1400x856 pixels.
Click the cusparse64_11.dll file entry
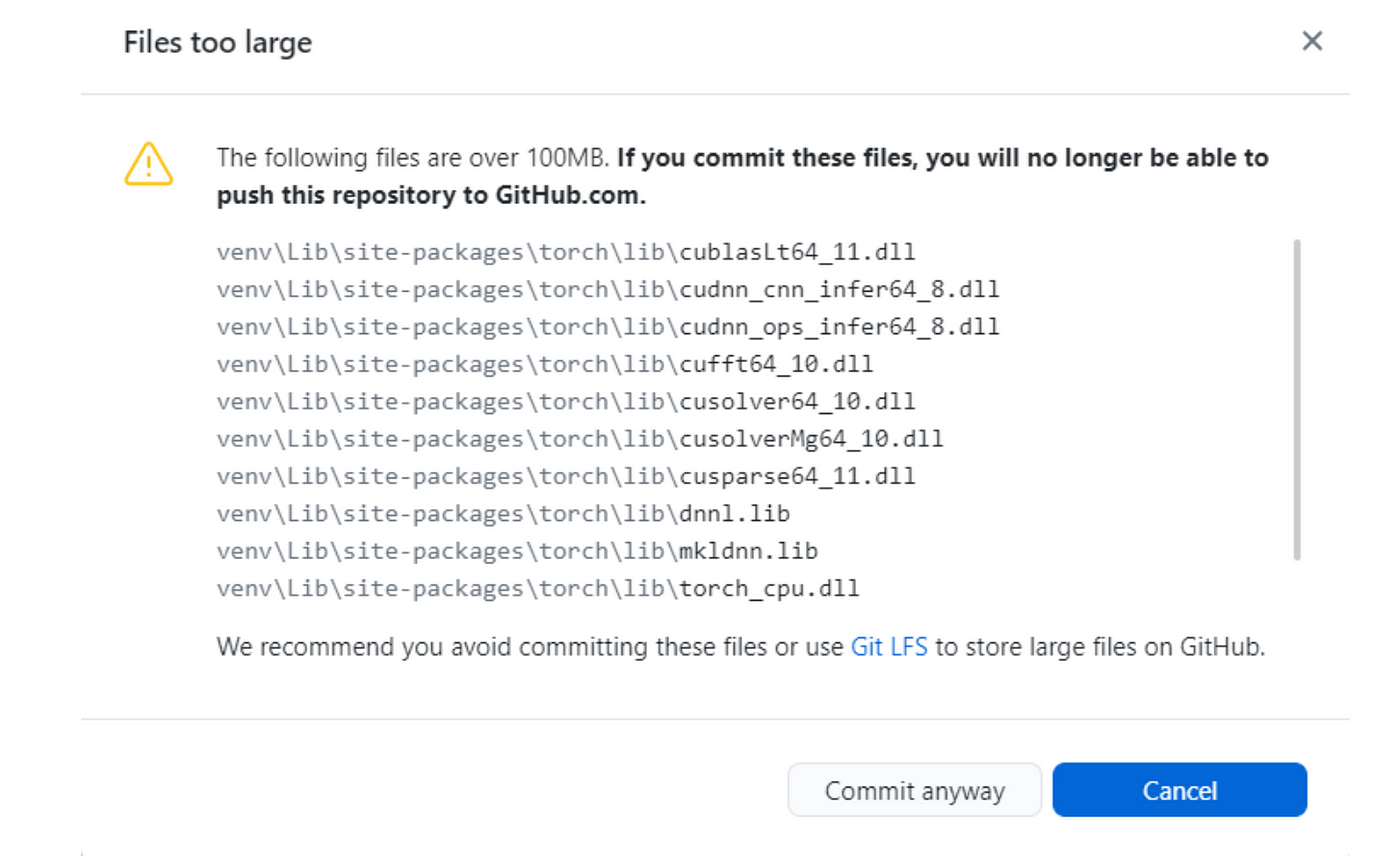point(566,476)
